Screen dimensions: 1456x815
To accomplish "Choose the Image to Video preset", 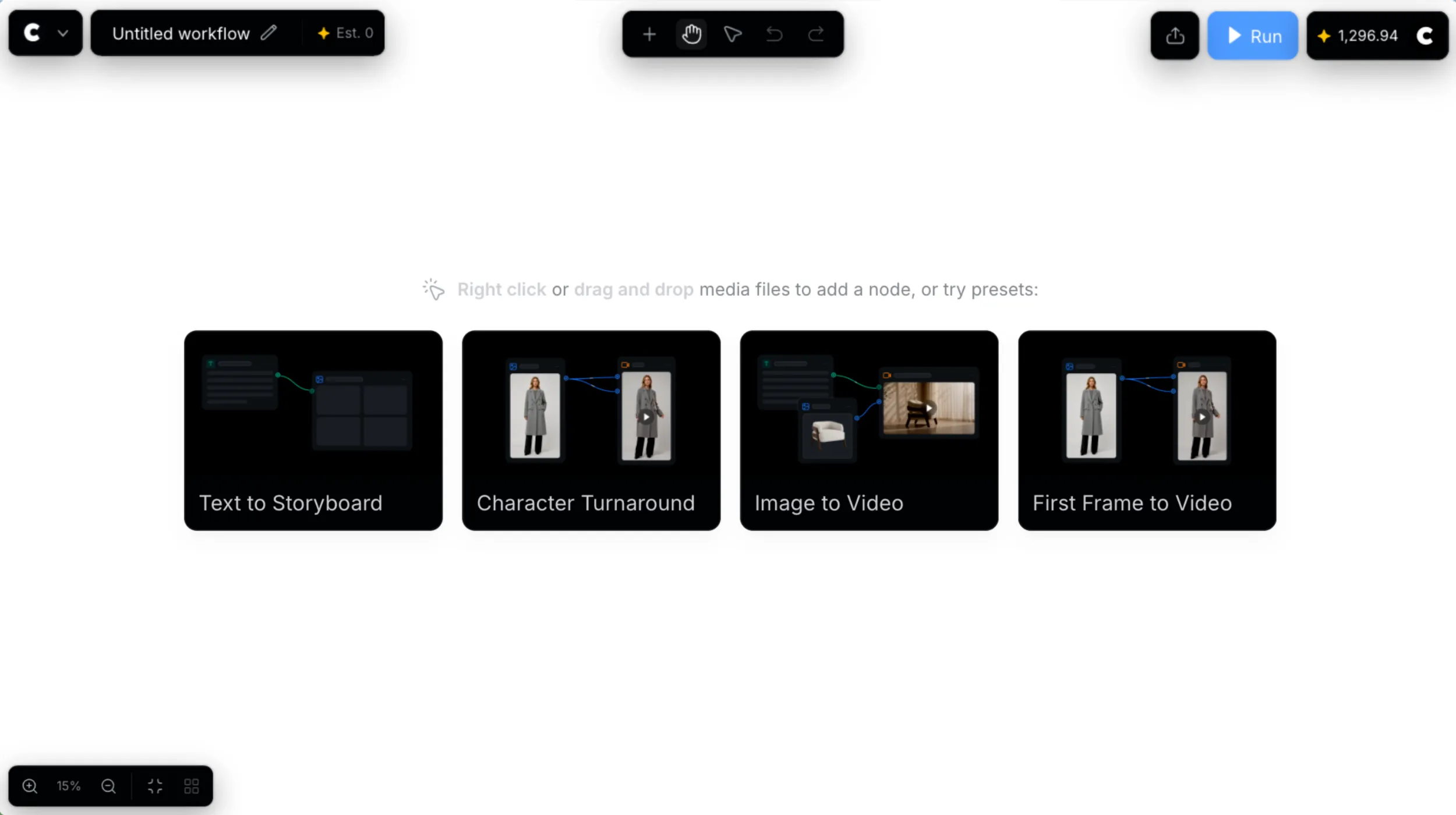I will click(869, 431).
